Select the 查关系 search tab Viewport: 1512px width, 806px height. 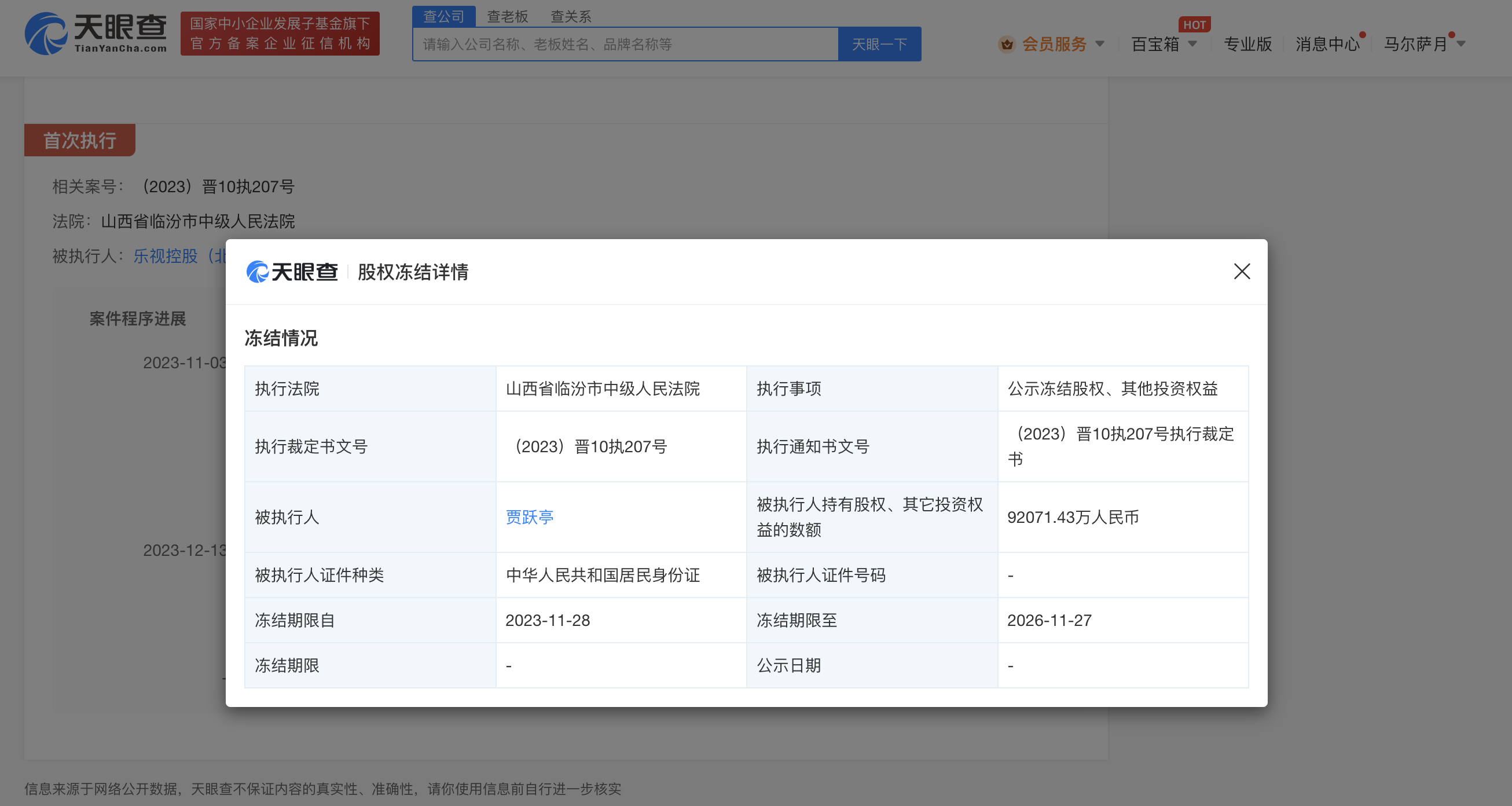coord(571,16)
